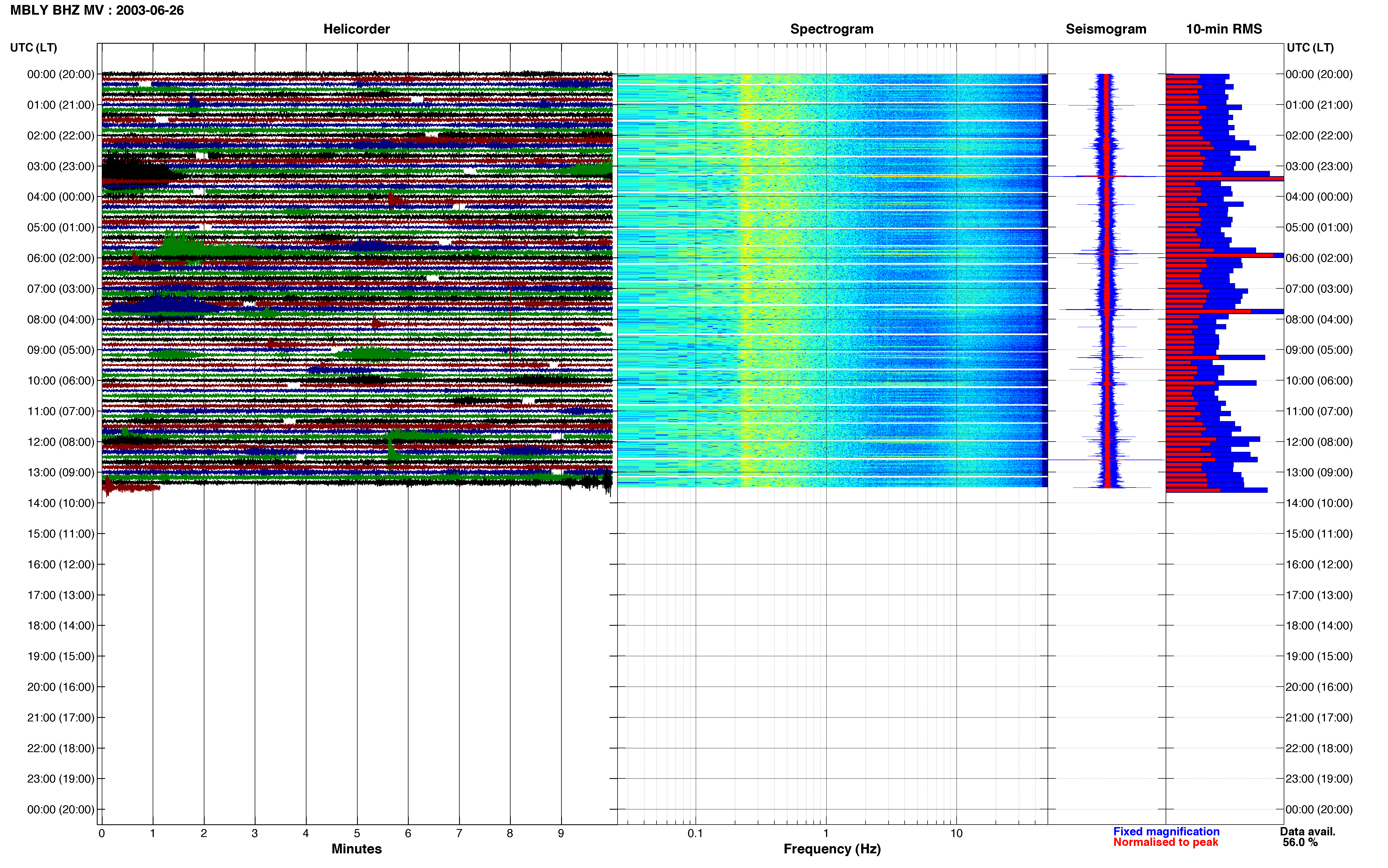Click the 'Fixed magnification' legend text
Screen dimensions: 1388x868
point(1166,832)
